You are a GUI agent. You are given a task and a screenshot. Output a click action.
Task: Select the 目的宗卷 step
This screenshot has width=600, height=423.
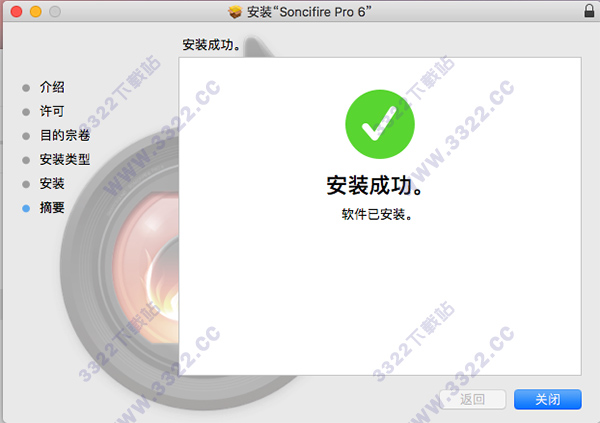click(65, 135)
